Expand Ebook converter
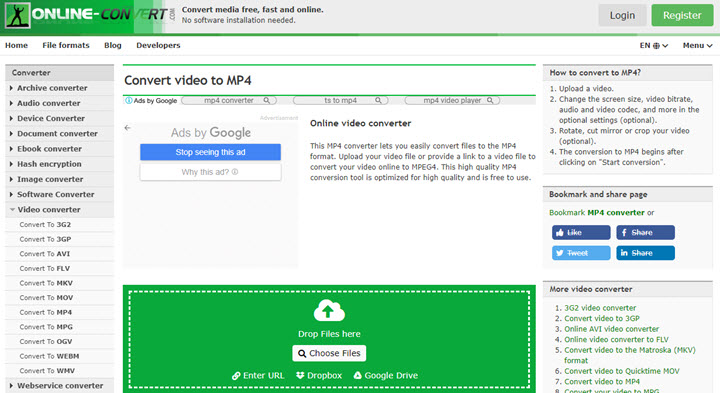 tap(60, 149)
